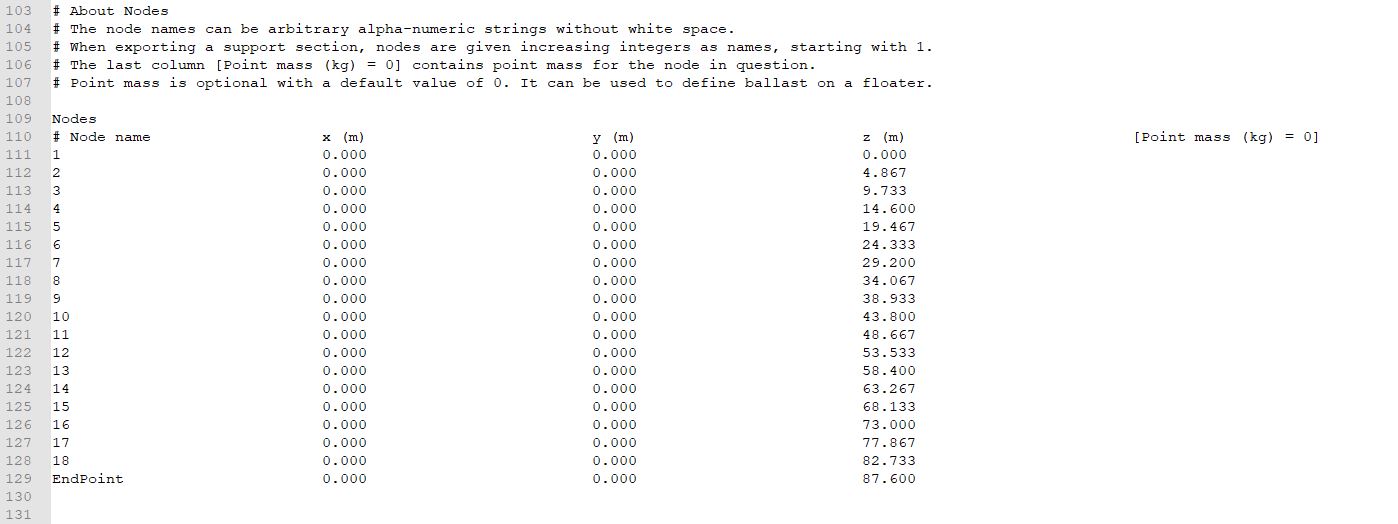Click the '[Point mass (kg) = 0]' header text
Image resolution: width=1398 pixels, height=524 pixels.
point(1226,137)
